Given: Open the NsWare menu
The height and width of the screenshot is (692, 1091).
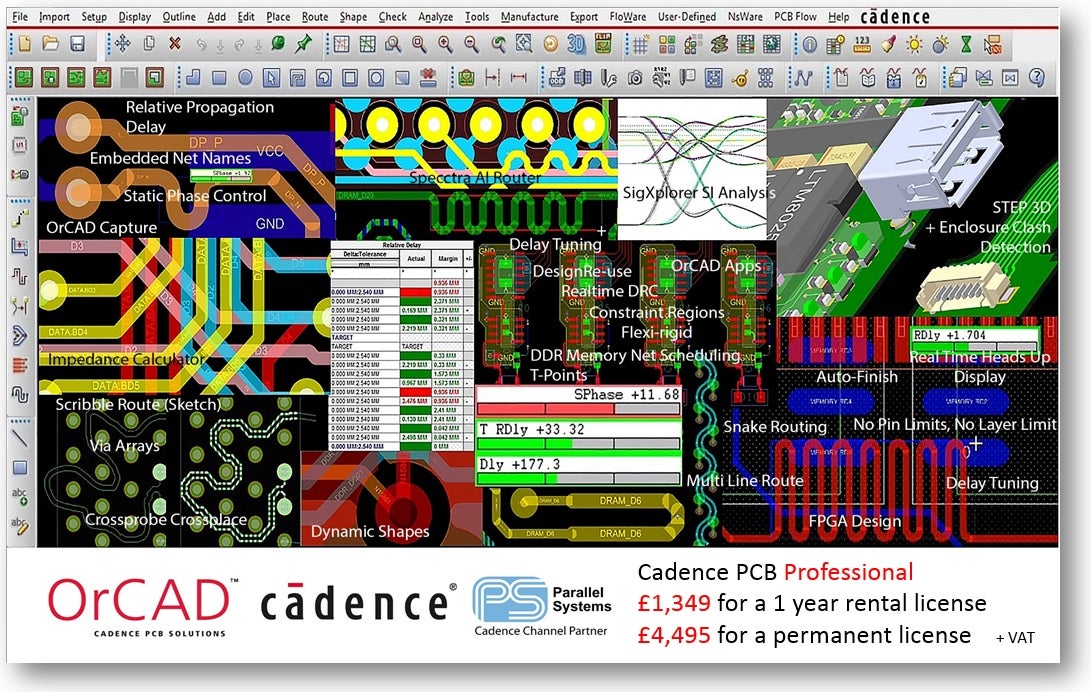Looking at the screenshot, I should click(745, 17).
